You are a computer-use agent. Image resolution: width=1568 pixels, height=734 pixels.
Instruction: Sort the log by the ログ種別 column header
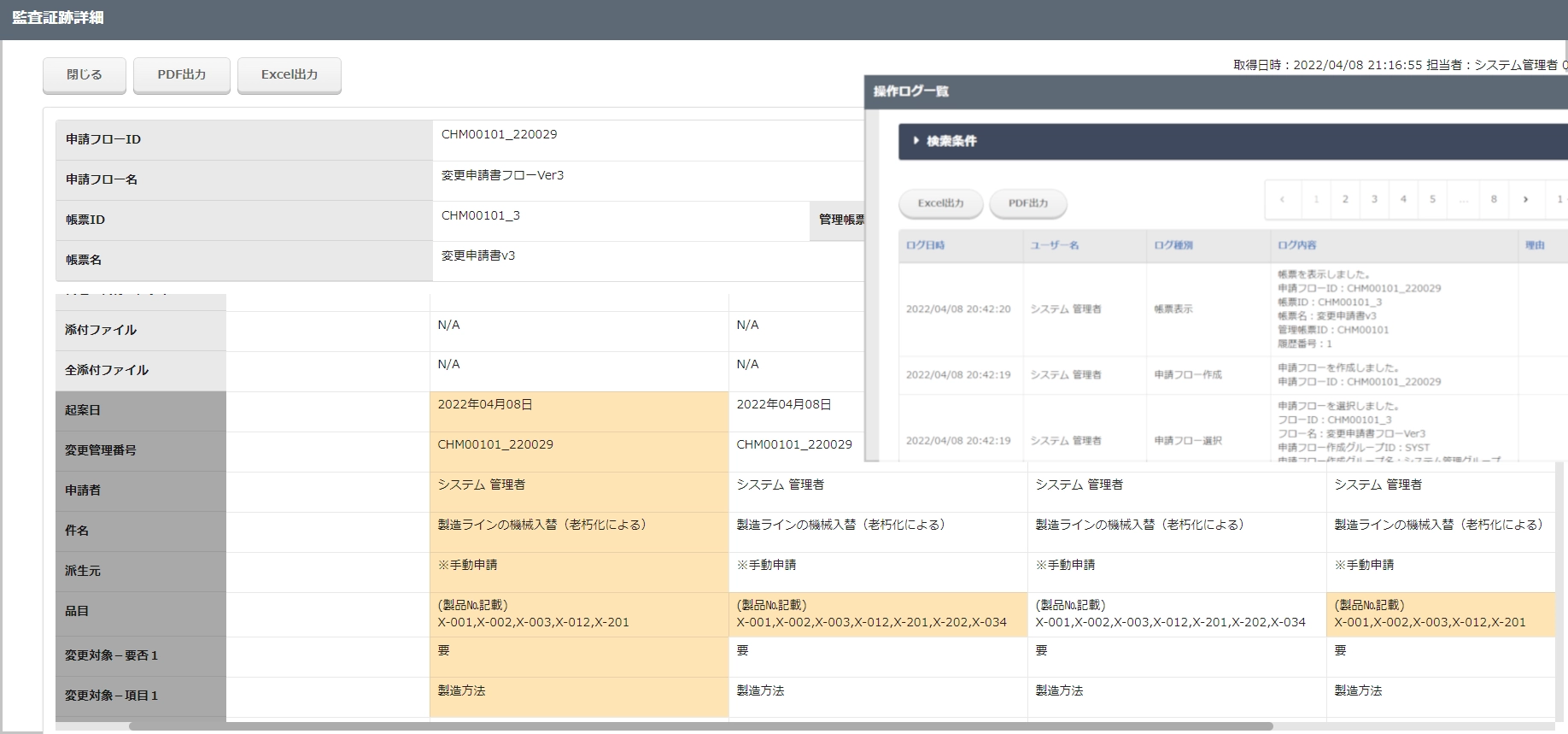click(x=1208, y=245)
